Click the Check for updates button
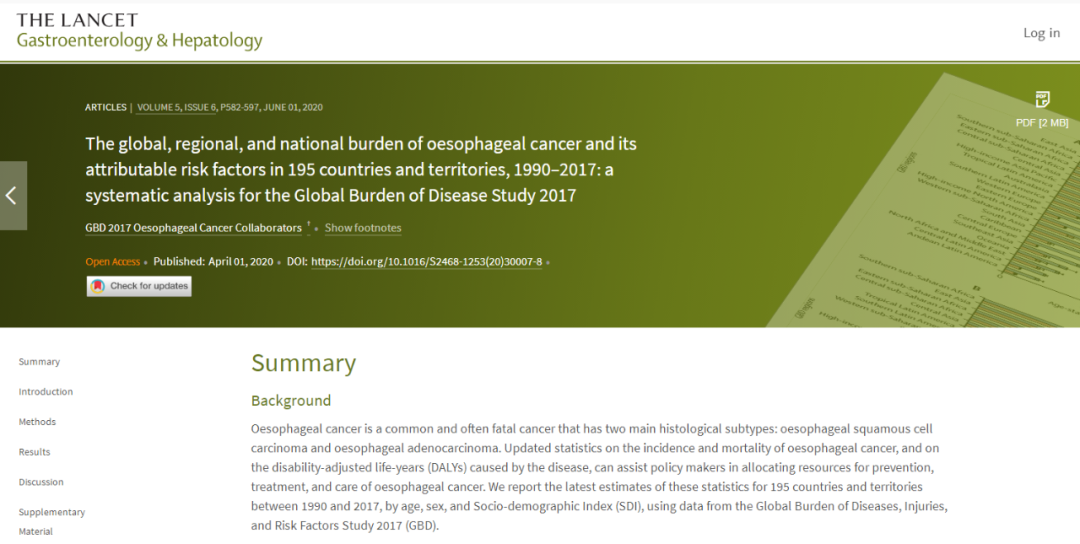 coord(139,286)
